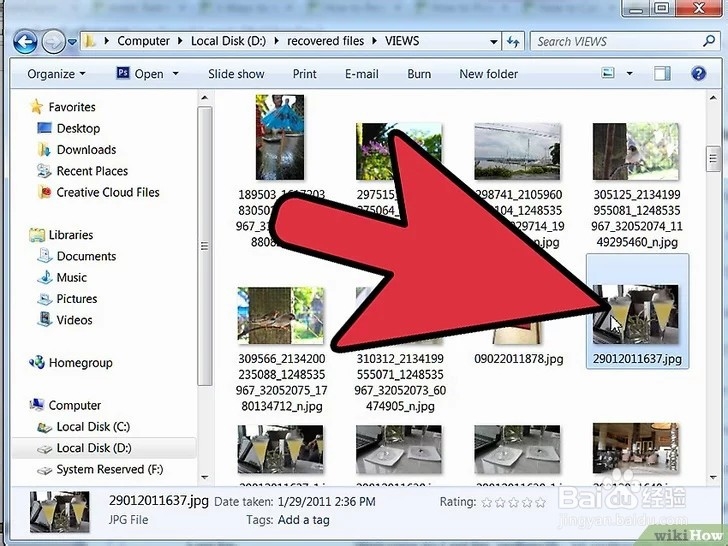
Task: Toggle the preview pane
Action: (x=662, y=73)
